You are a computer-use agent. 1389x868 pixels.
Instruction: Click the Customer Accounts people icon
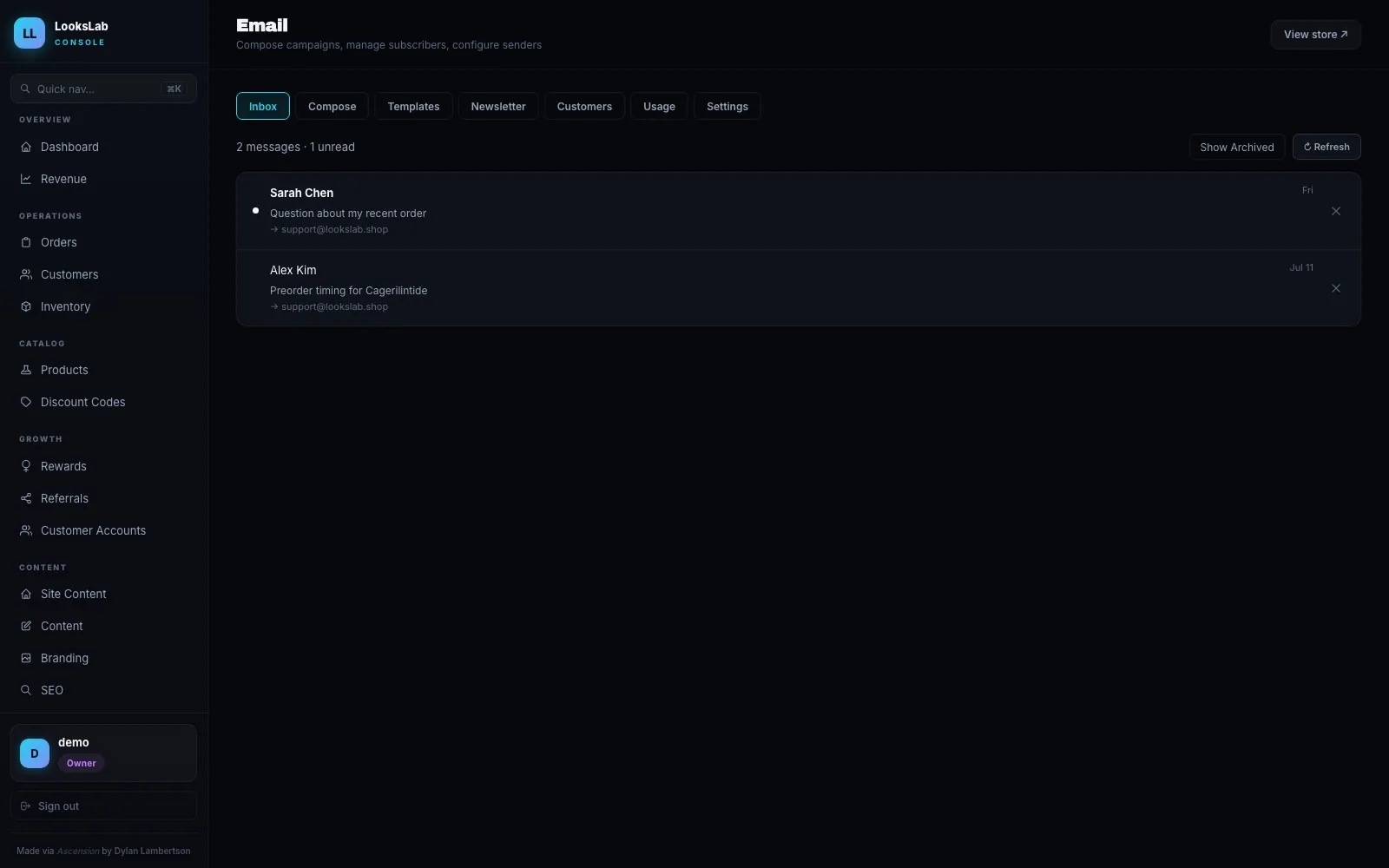pyautogui.click(x=26, y=530)
